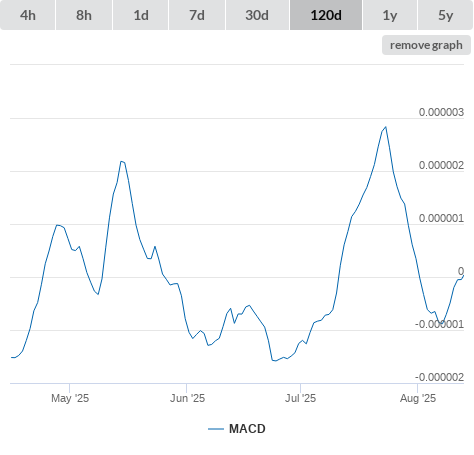Image resolution: width=474 pixels, height=455 pixels.
Task: Click the -0.000002 y-axis label
Action: [x=439, y=377]
